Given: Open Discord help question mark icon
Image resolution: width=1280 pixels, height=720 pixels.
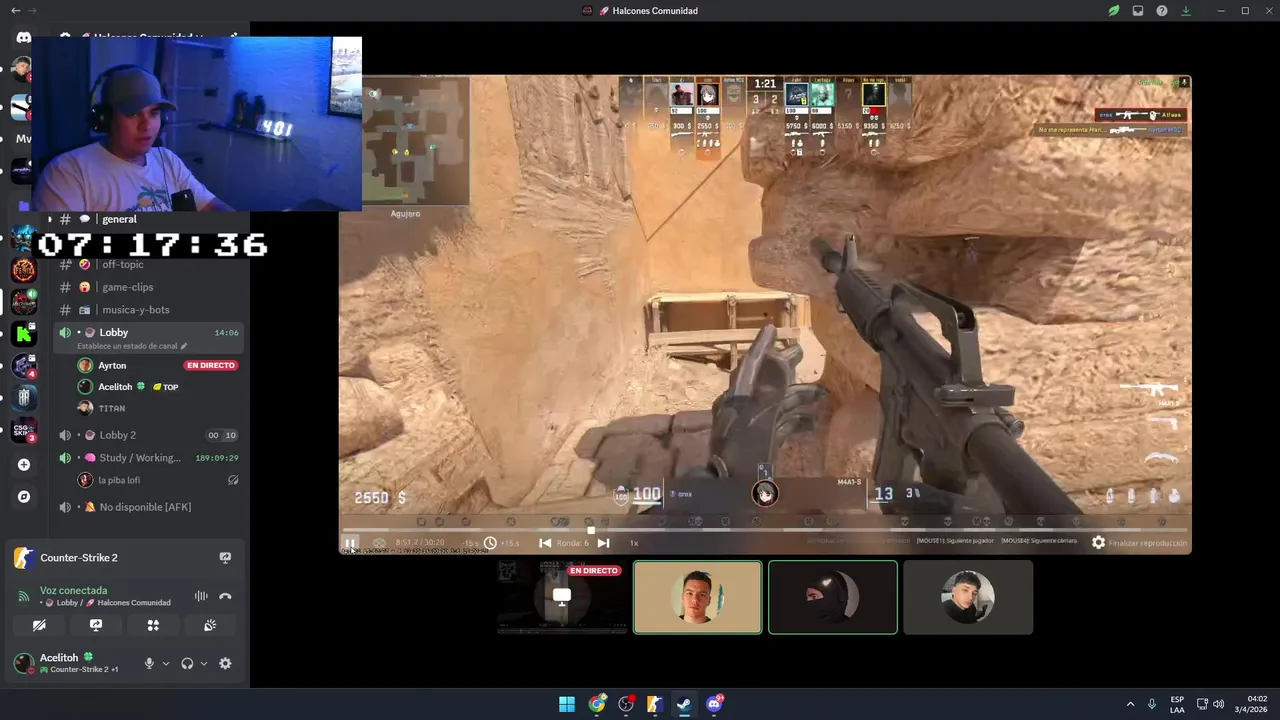Looking at the screenshot, I should click(1162, 11).
